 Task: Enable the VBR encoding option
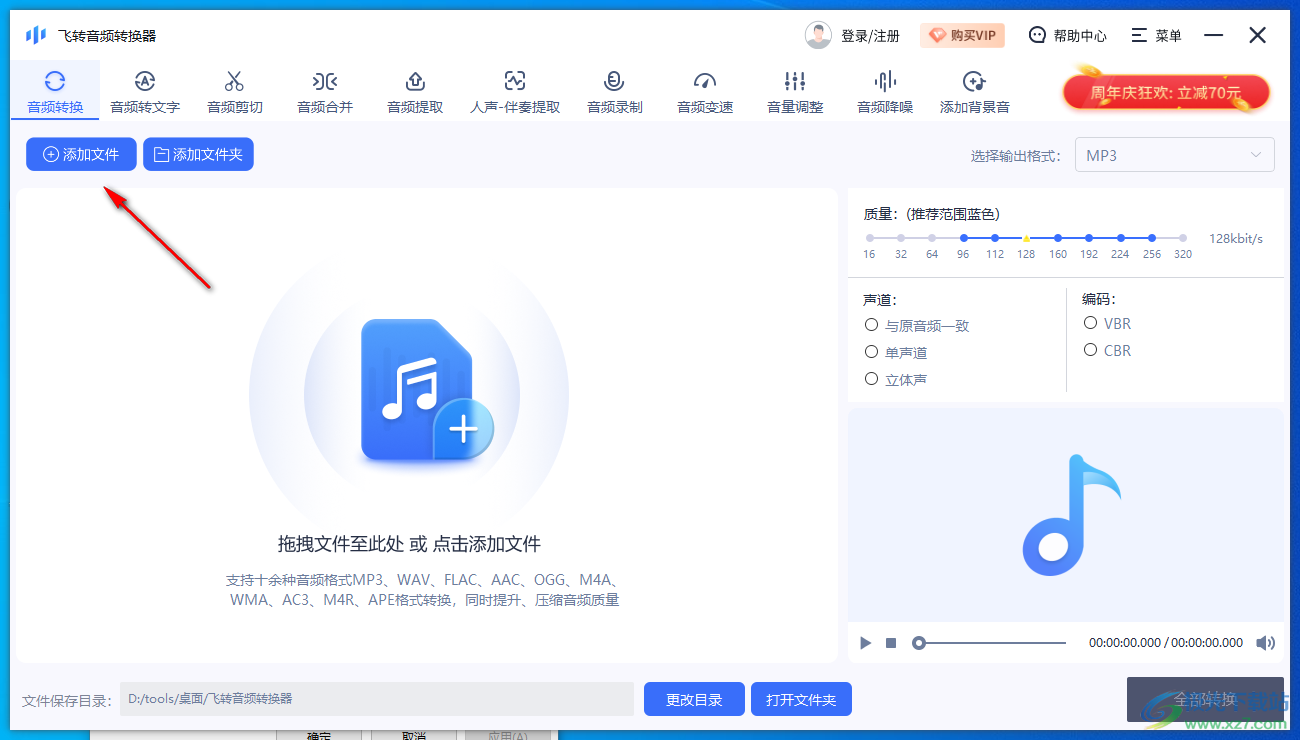pos(1091,323)
